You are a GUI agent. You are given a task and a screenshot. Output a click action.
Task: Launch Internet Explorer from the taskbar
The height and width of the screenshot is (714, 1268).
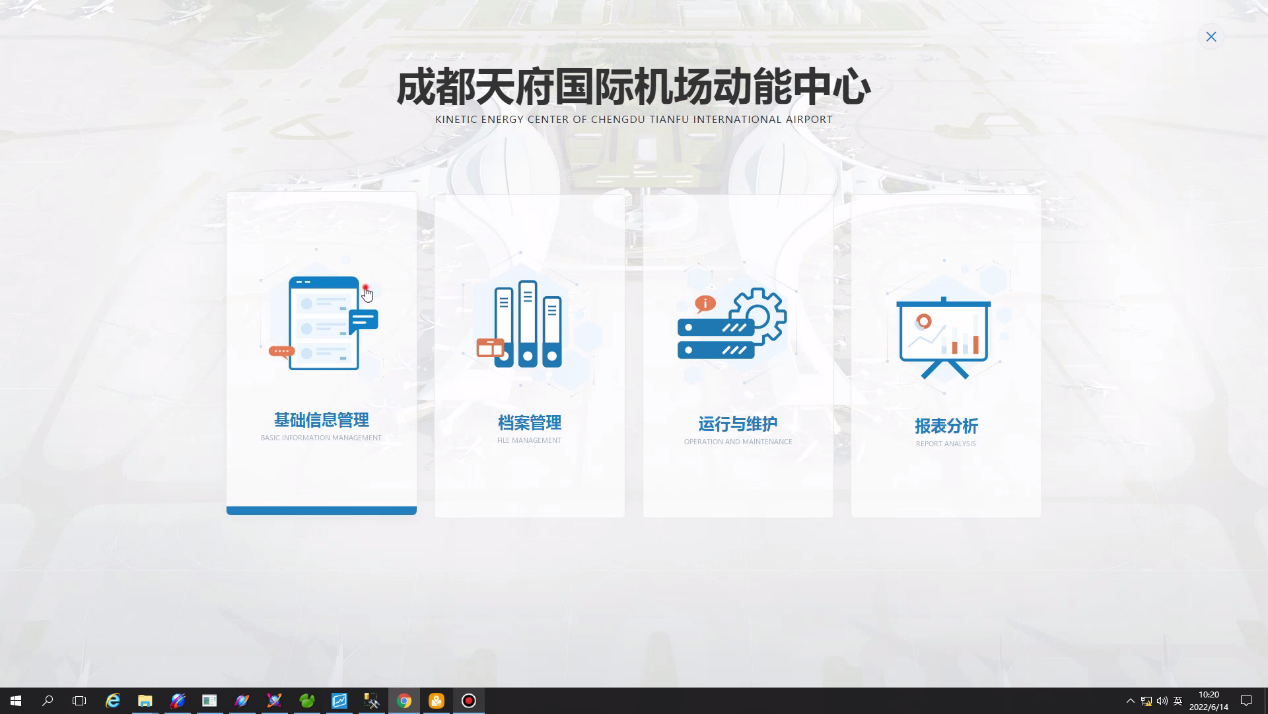click(113, 701)
